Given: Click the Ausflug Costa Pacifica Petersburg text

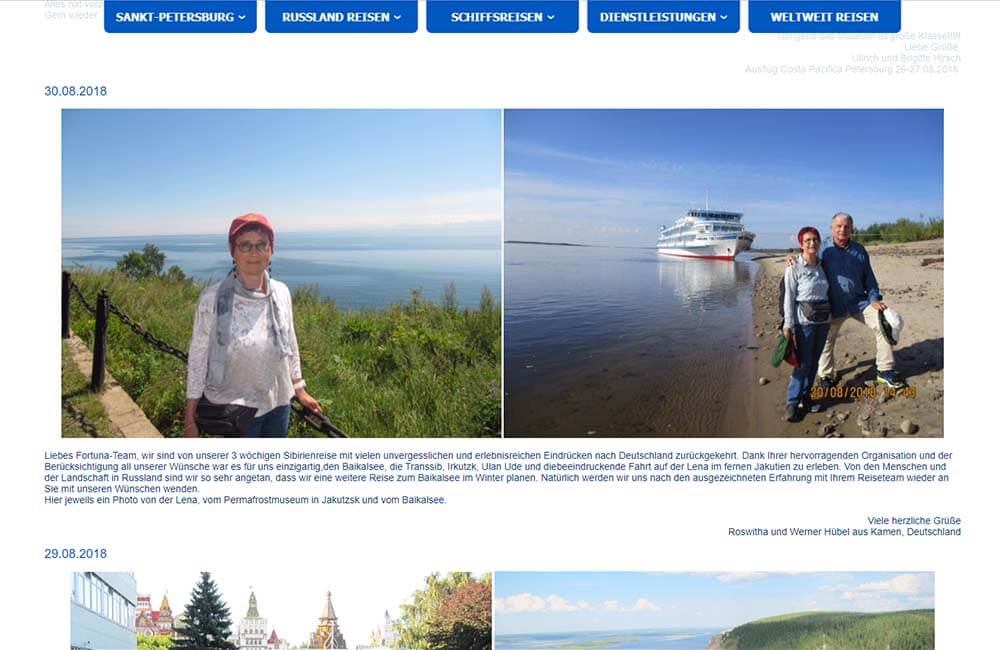Looking at the screenshot, I should (x=851, y=69).
